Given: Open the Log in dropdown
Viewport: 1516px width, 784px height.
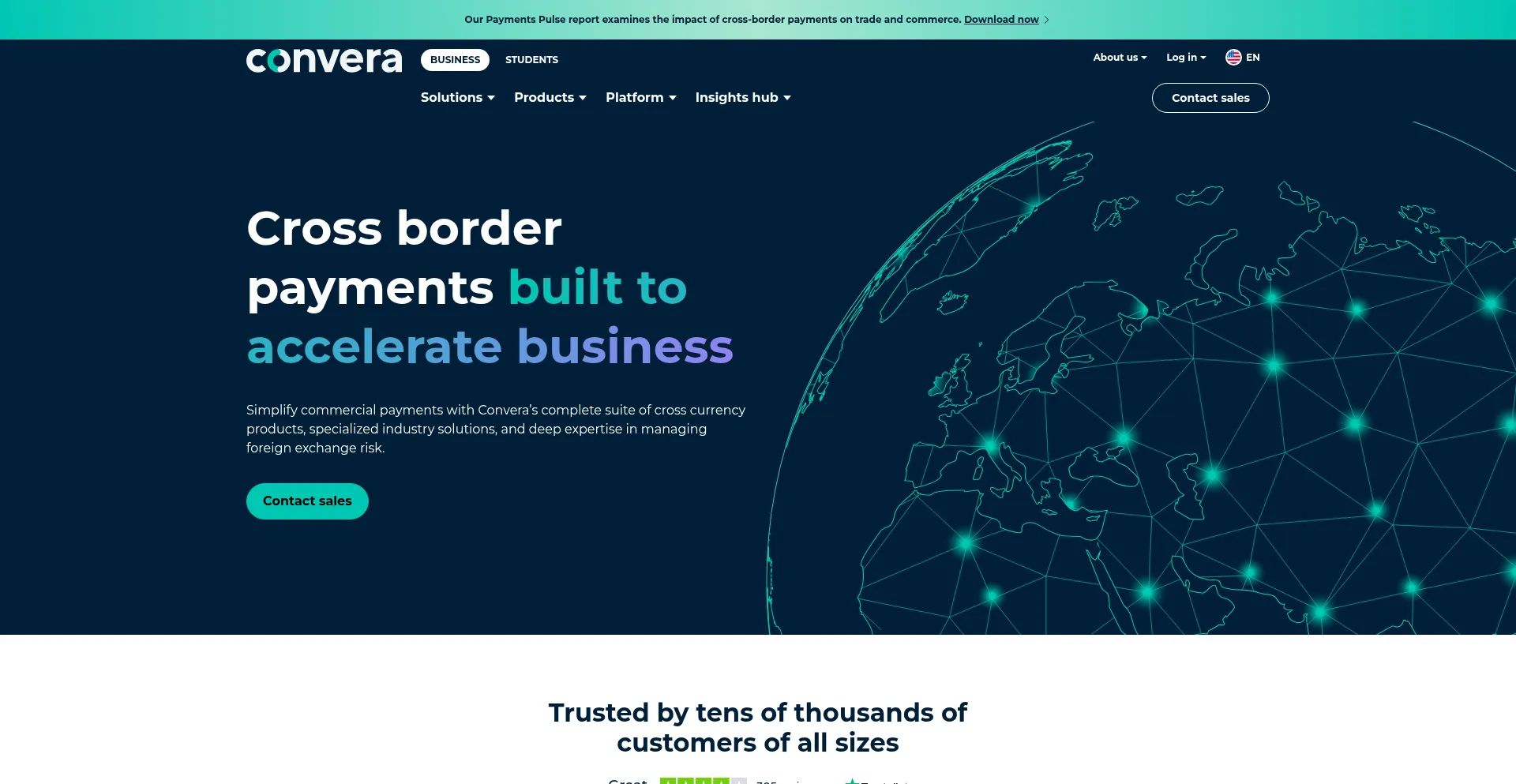Looking at the screenshot, I should (x=1186, y=57).
